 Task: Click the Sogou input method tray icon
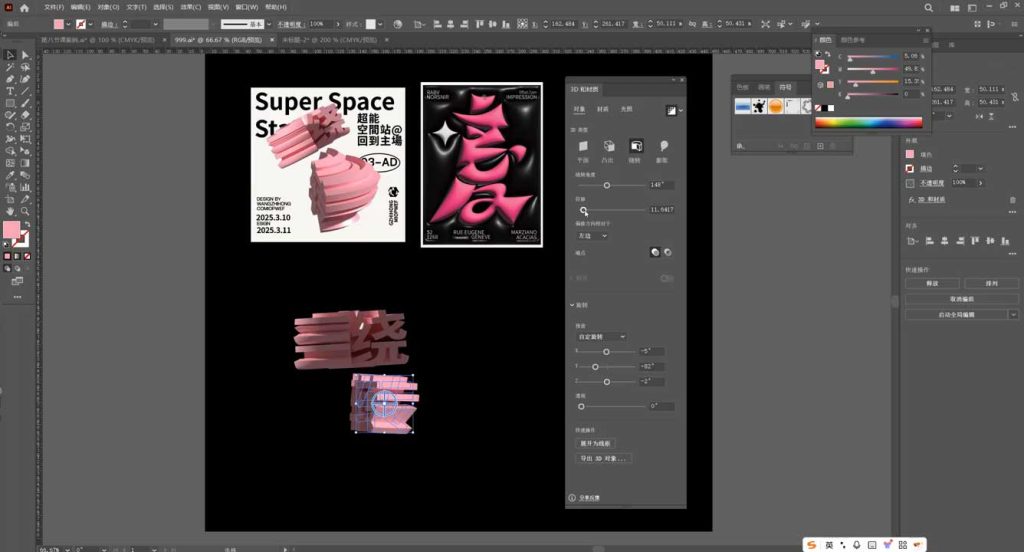tap(811, 544)
